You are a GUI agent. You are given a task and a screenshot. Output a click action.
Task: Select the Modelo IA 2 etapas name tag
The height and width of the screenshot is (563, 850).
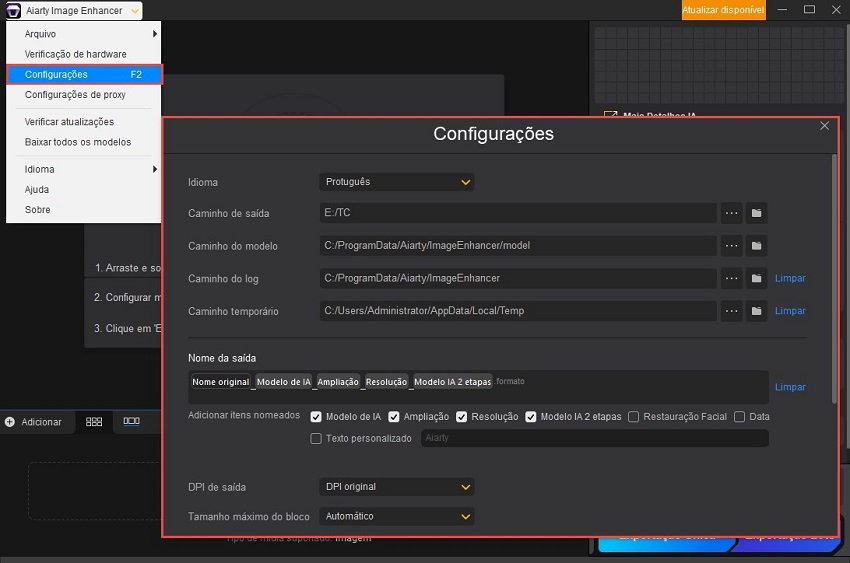(x=453, y=381)
